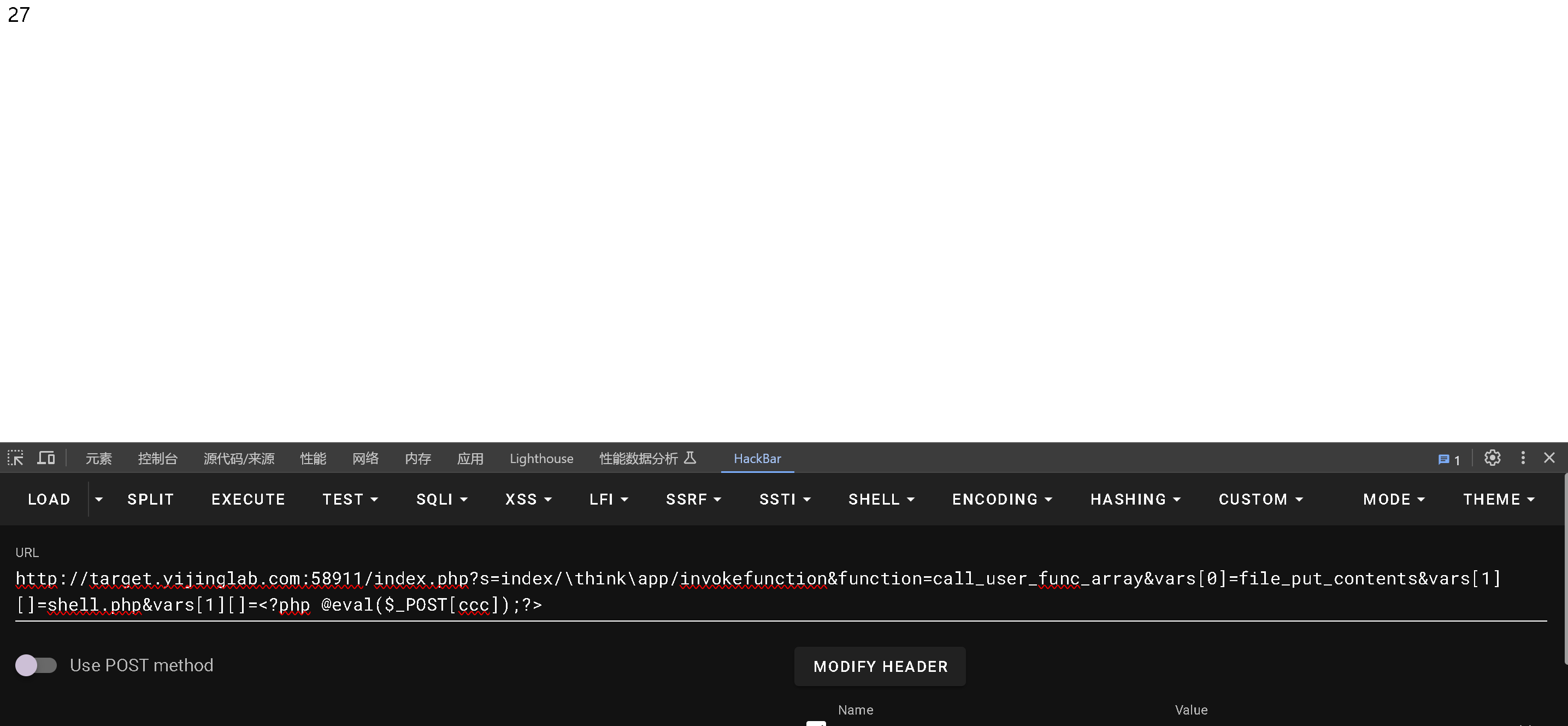Open the SSRF dropdown

click(x=693, y=500)
